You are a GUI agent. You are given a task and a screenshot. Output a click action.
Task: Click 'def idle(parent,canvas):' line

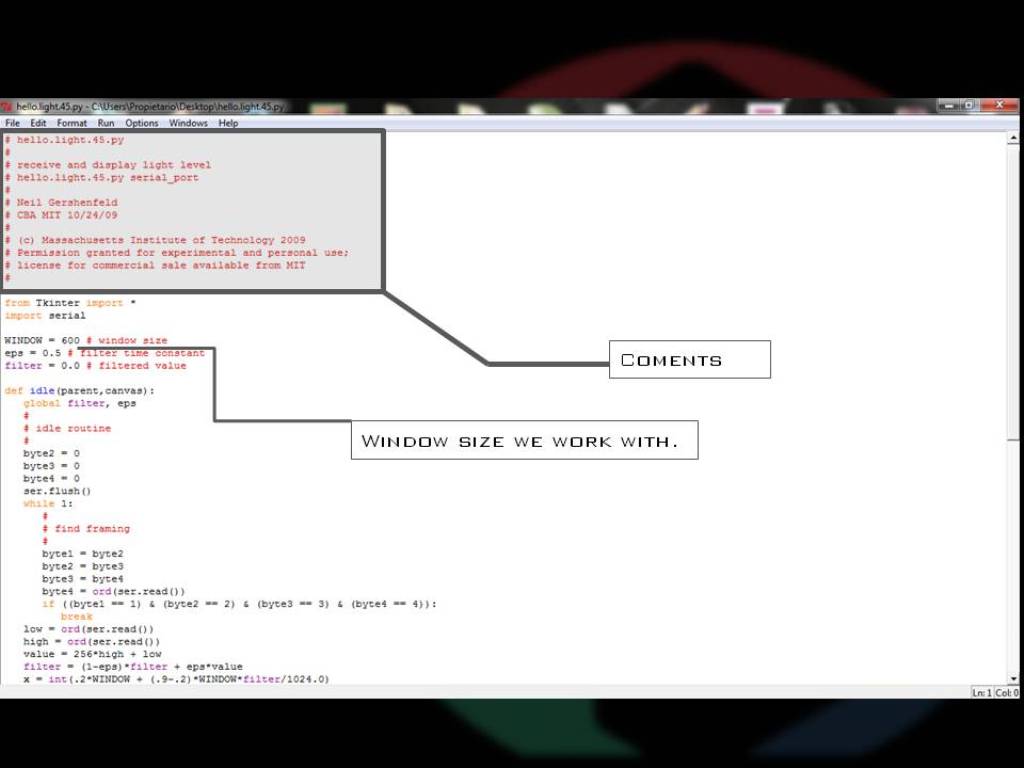79,391
